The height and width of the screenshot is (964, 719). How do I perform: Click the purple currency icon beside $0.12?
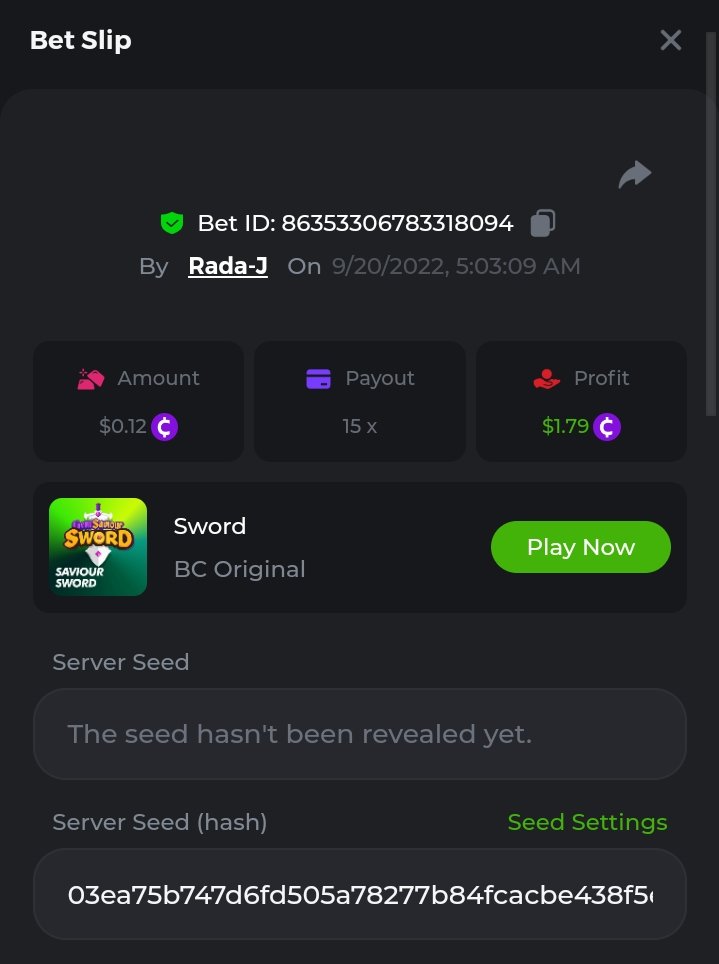(165, 427)
